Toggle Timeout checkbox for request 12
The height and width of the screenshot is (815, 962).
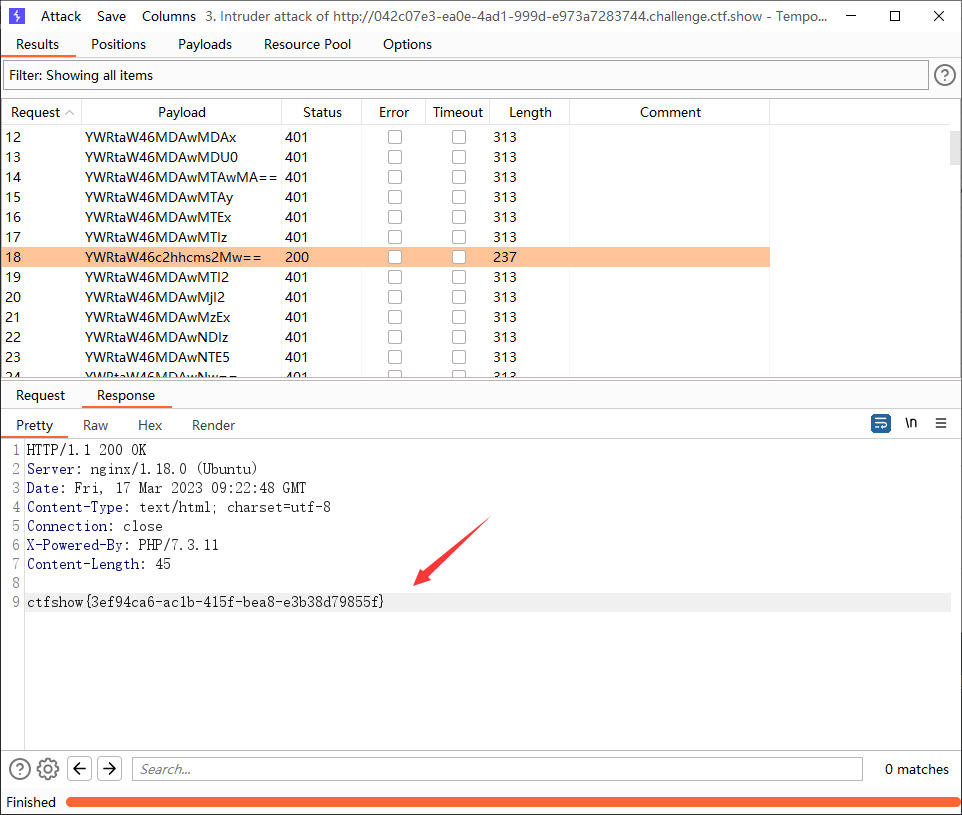pyautogui.click(x=459, y=137)
